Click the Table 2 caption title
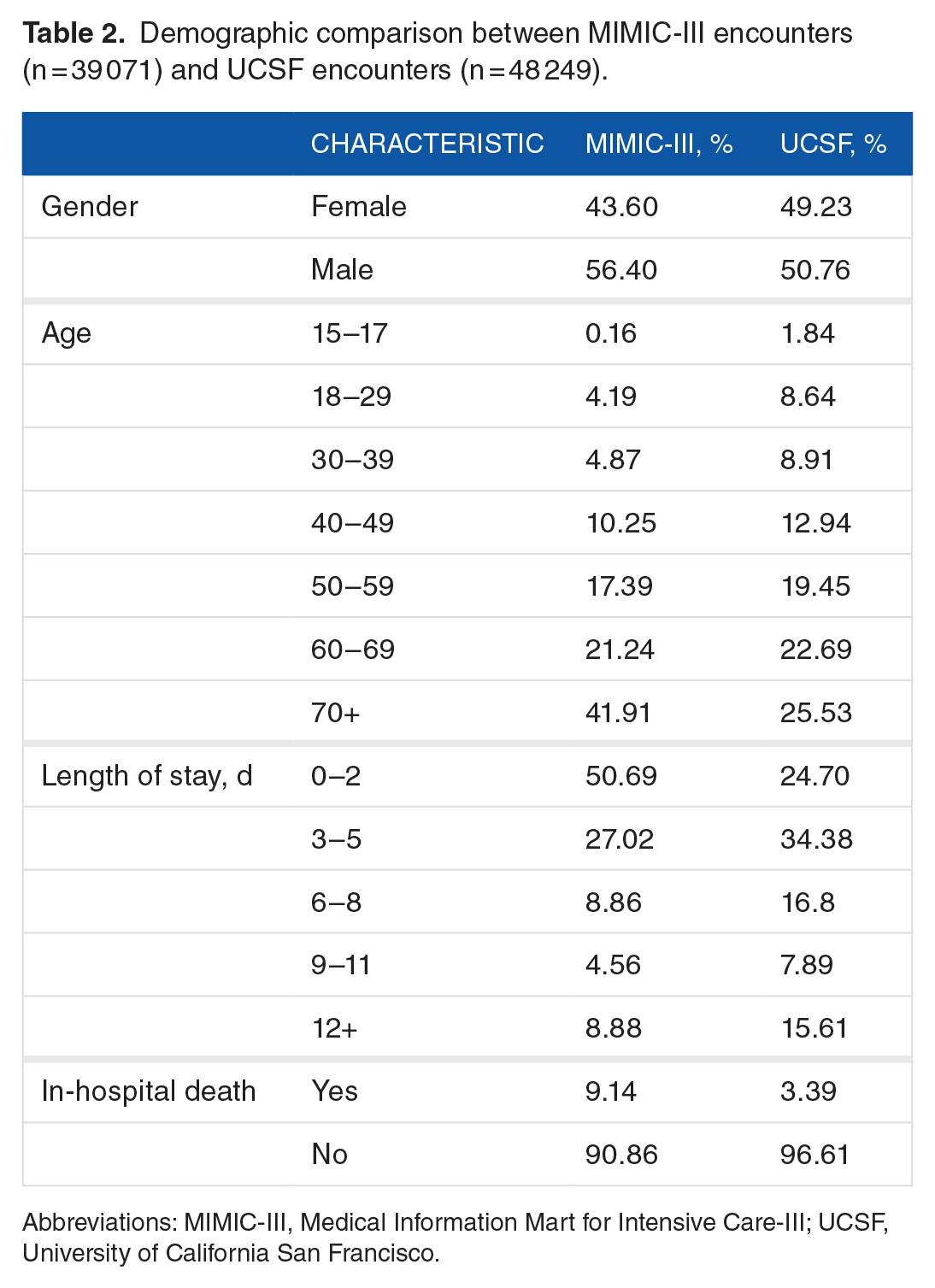Screen dimensions: 935x1288 pyautogui.click(x=74, y=33)
